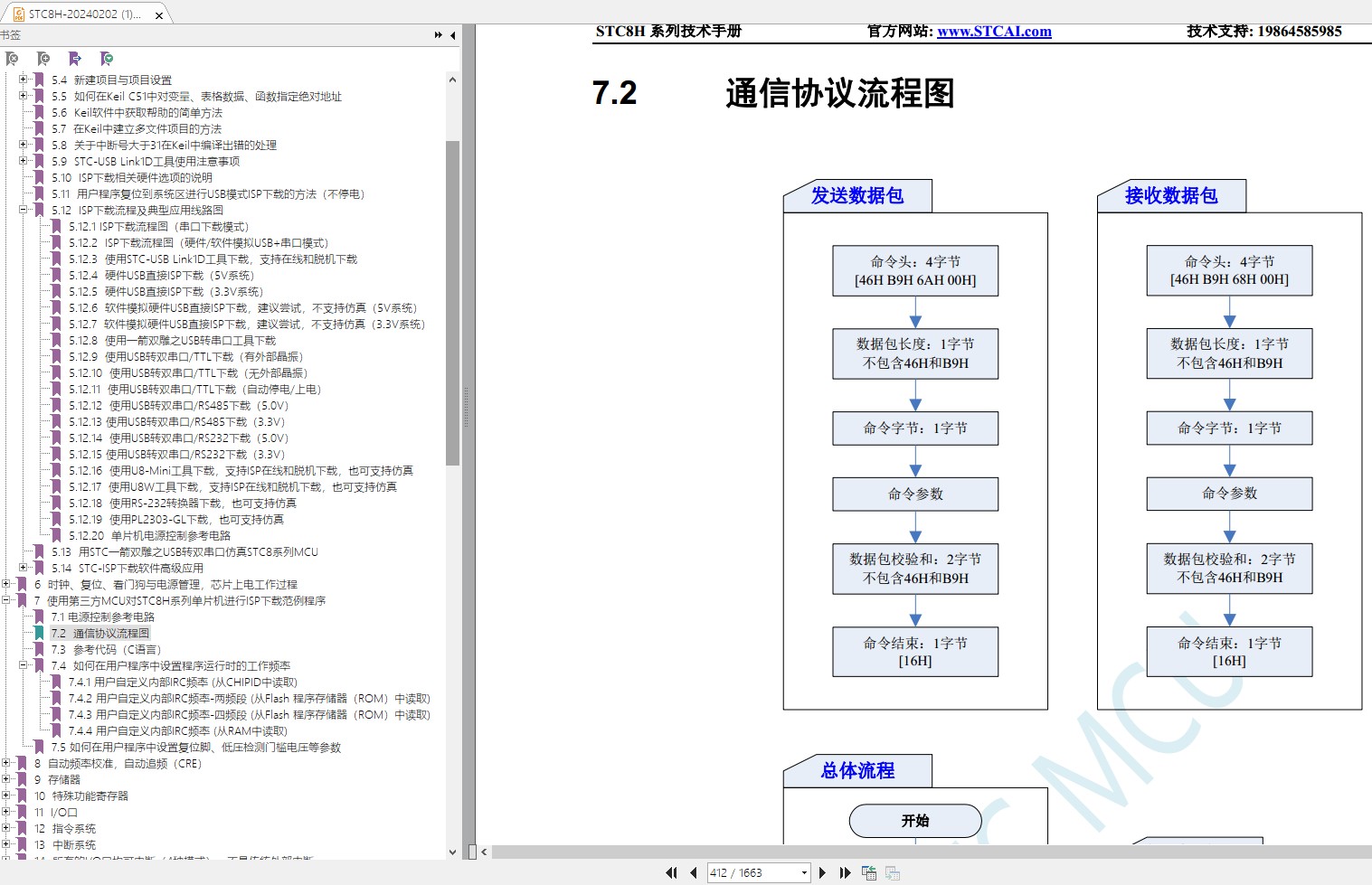The height and width of the screenshot is (885, 1372).
Task: Open bookmark 7.4.1 从CHIPID中读取
Action: [183, 683]
